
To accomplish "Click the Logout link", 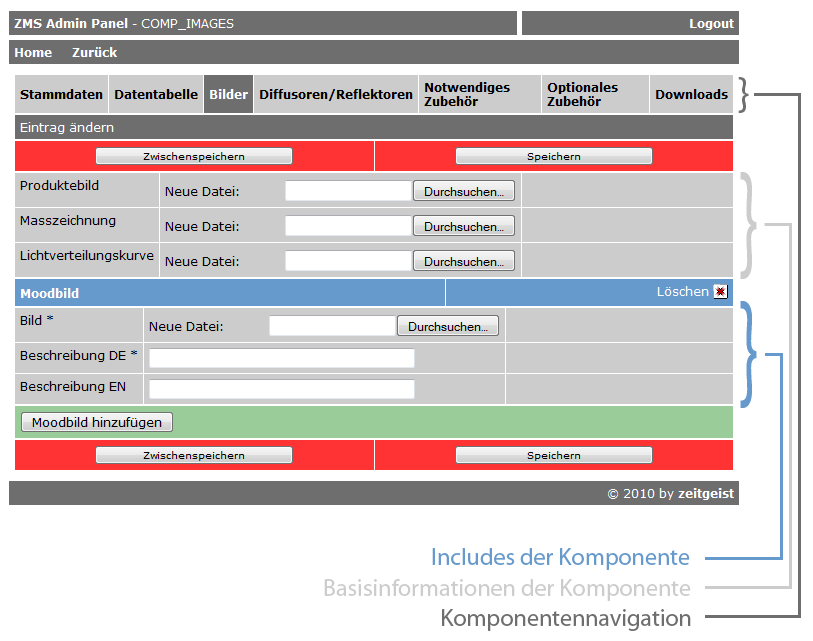I will (711, 23).
